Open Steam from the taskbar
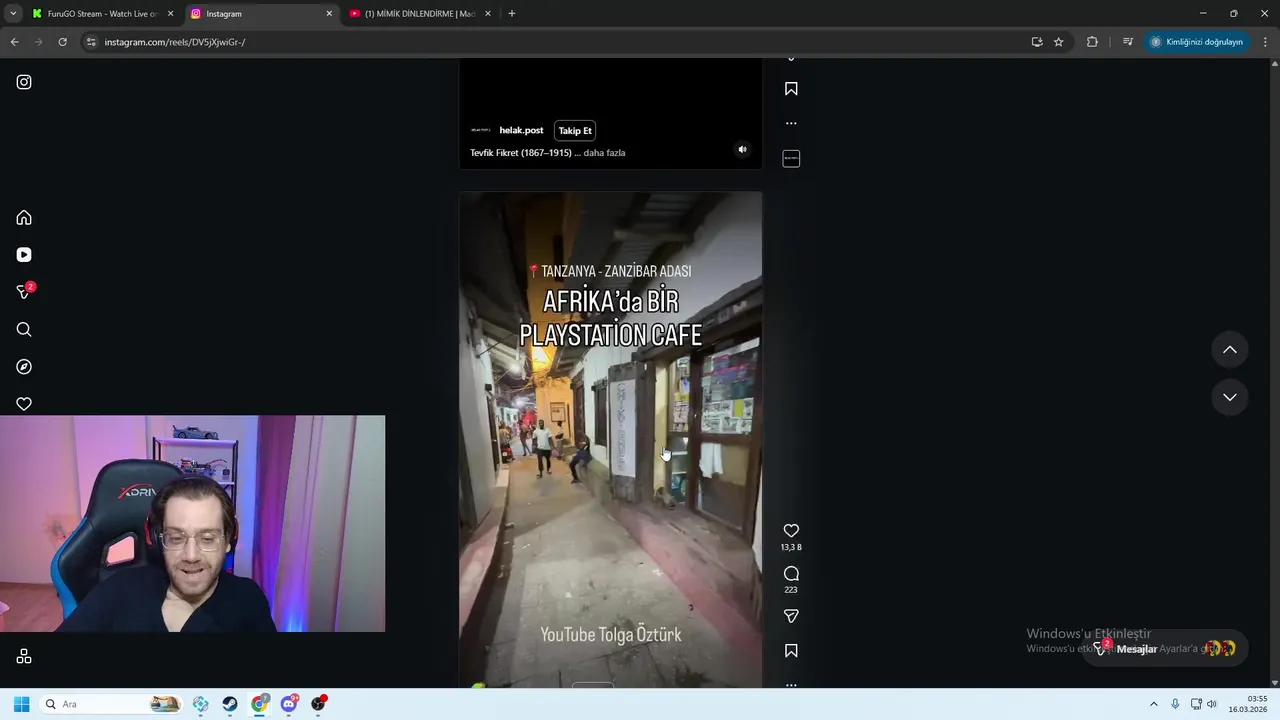Viewport: 1280px width, 720px height. (230, 704)
